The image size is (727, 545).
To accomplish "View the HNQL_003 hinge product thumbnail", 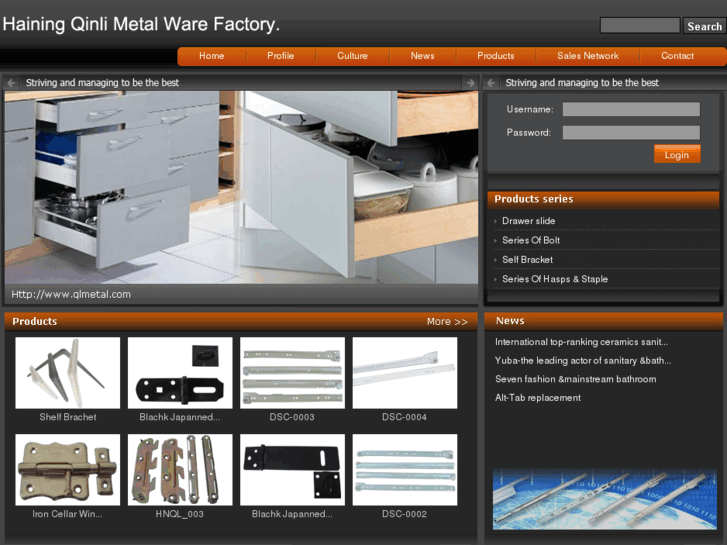I will [180, 470].
